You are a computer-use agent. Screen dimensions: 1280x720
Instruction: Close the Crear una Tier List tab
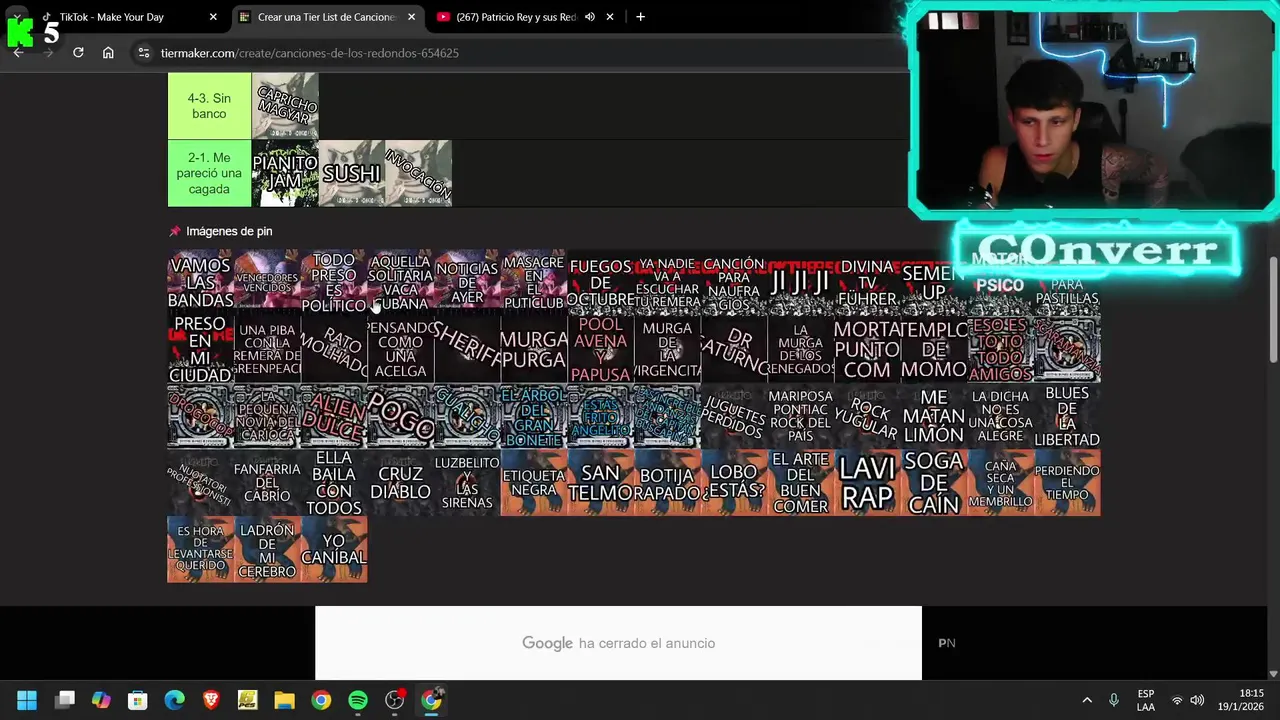pyautogui.click(x=411, y=17)
